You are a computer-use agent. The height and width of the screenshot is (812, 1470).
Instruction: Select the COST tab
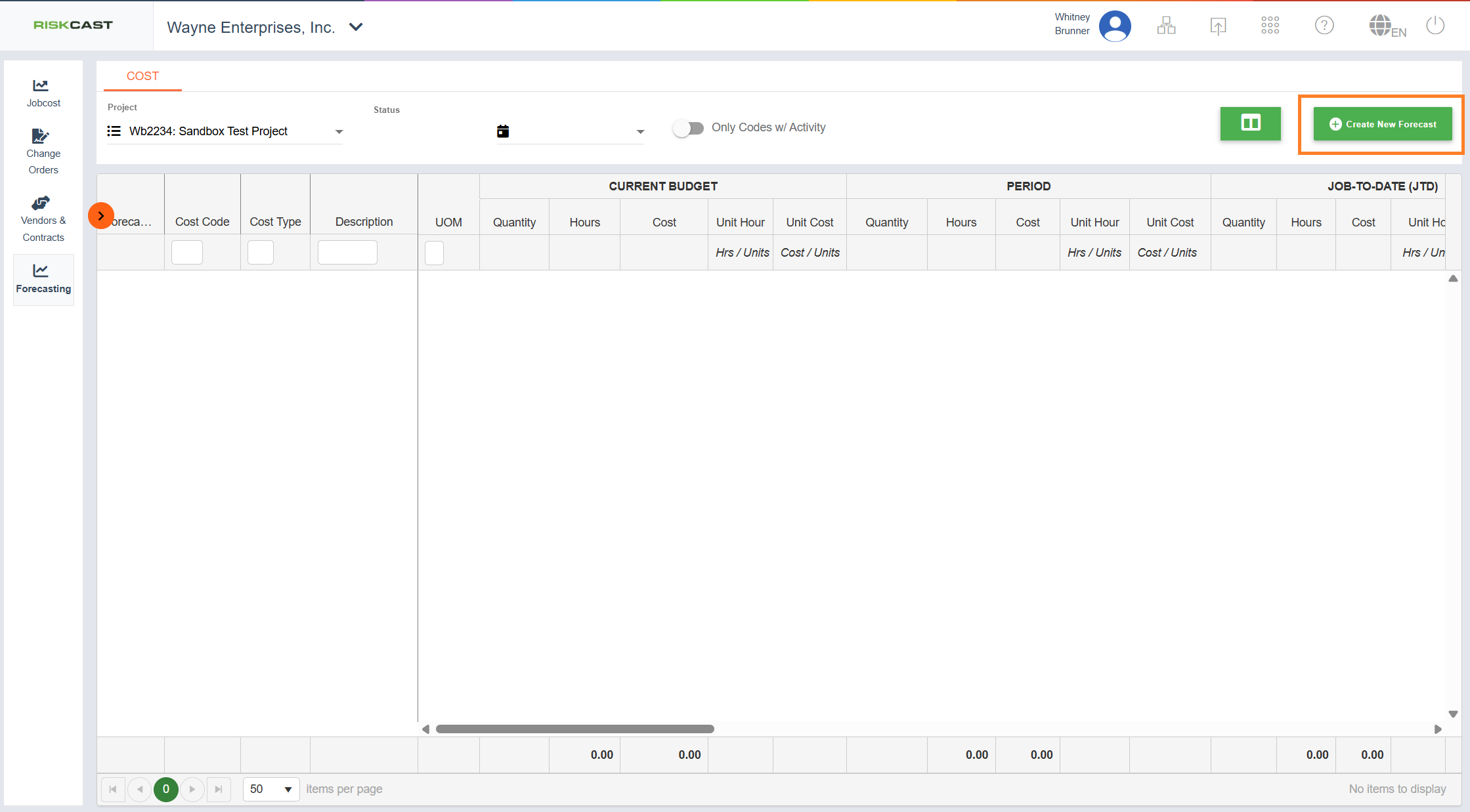[142, 76]
